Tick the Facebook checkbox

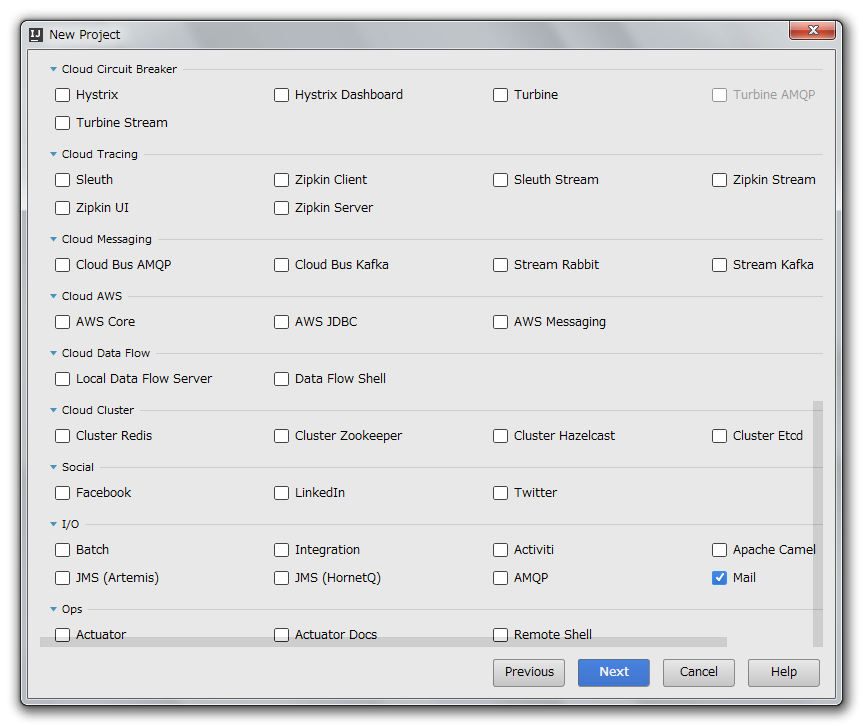(63, 493)
